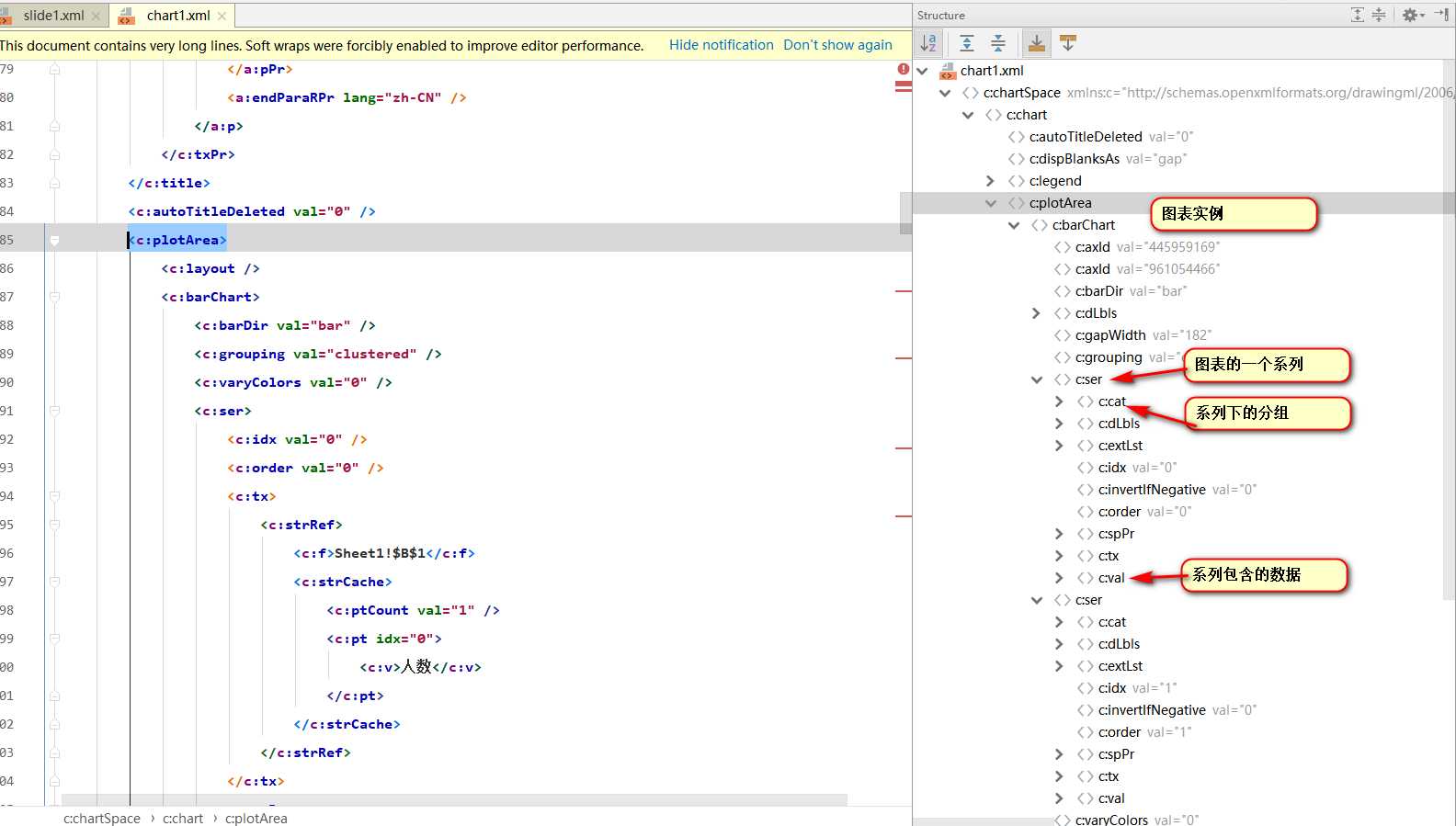This screenshot has height=826, width=1456.
Task: Expand c:dLbls under c:barChart
Action: (1037, 313)
